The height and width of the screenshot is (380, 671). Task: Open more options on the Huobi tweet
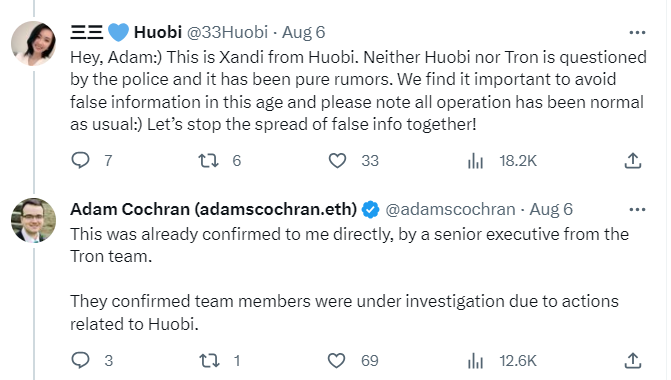pos(637,33)
